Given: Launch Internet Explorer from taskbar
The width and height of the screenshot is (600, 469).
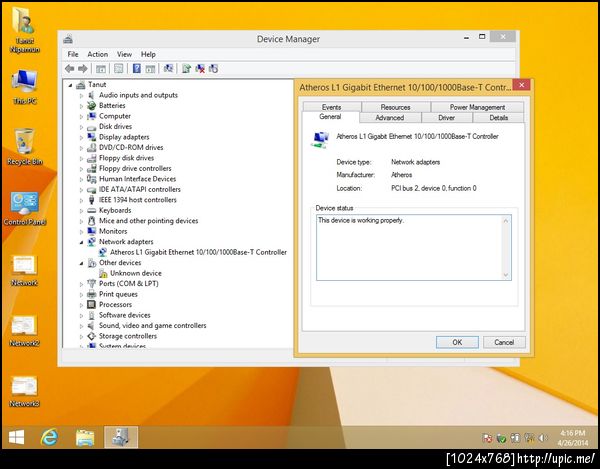Looking at the screenshot, I should point(49,437).
